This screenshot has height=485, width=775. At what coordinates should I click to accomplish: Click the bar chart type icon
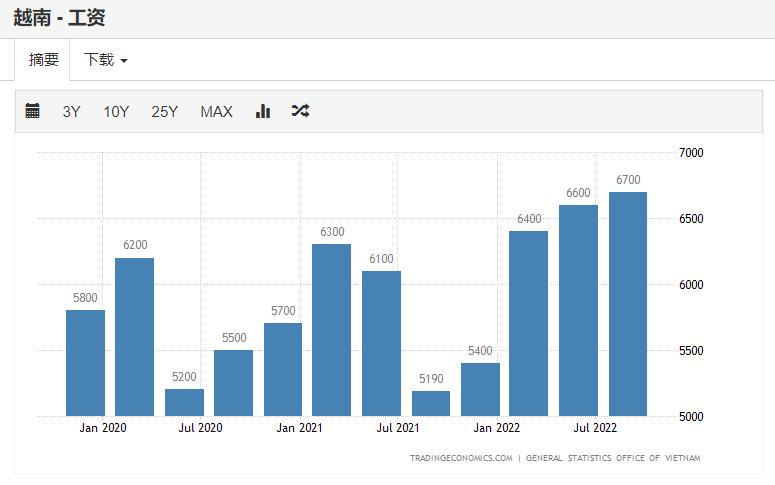(263, 111)
